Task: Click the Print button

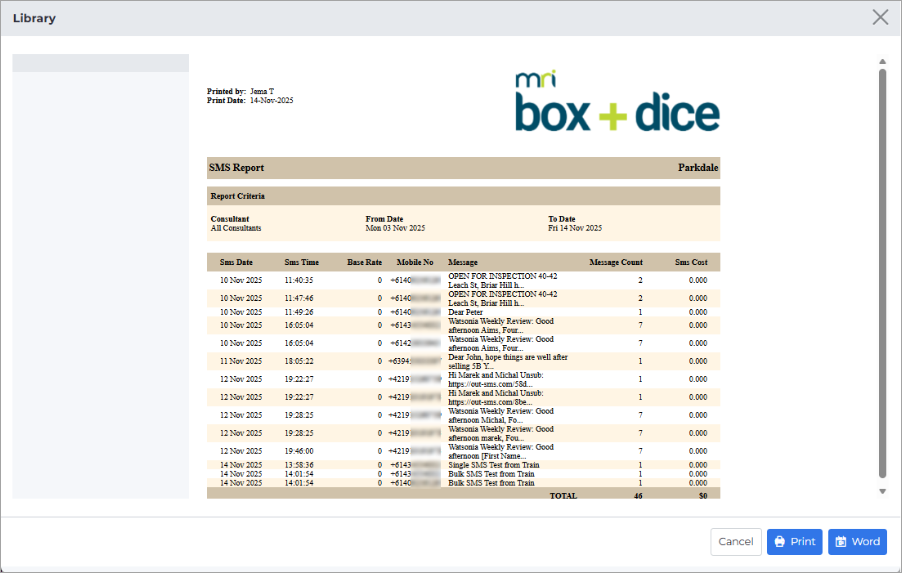Action: coord(794,542)
